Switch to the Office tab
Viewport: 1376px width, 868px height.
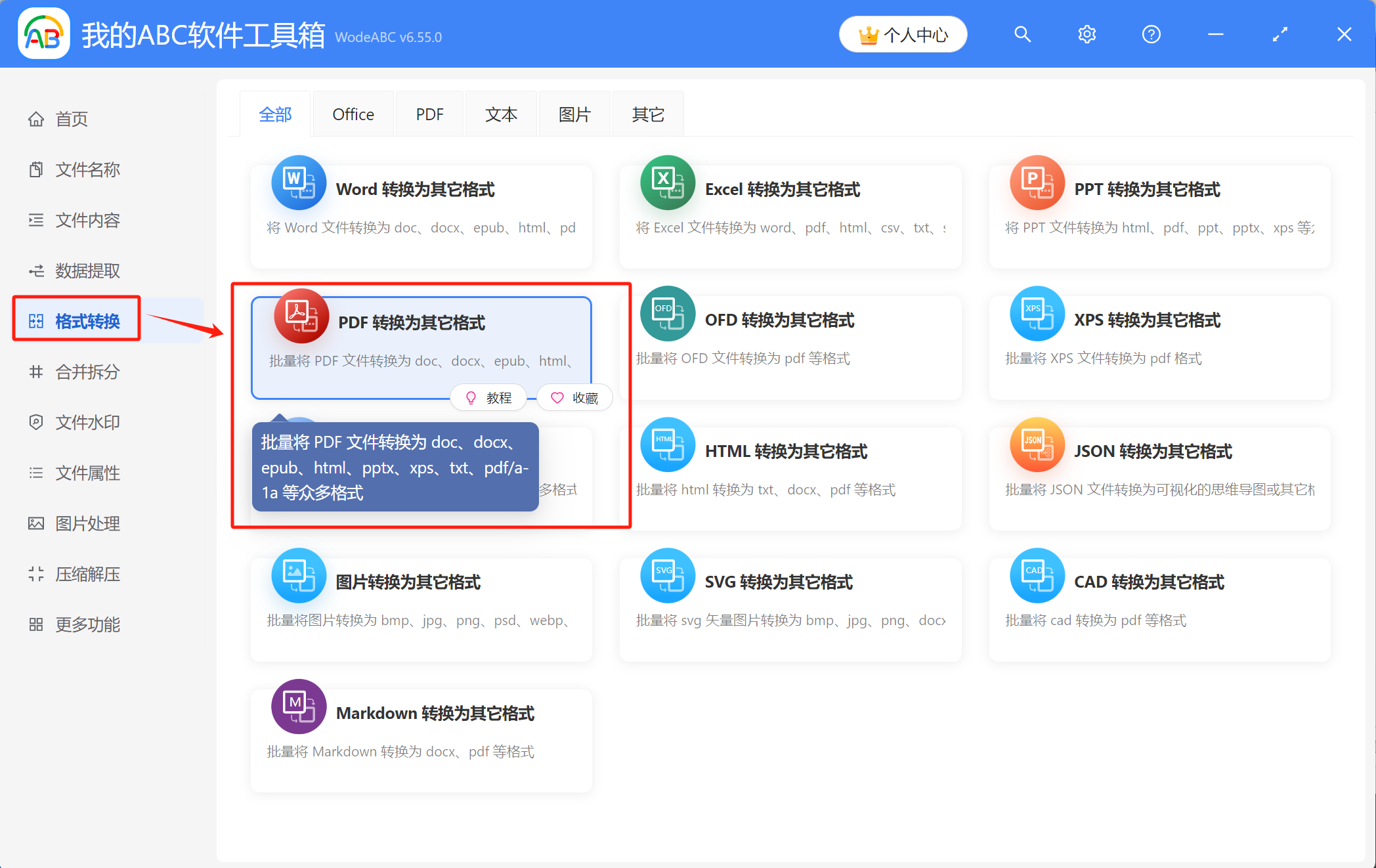[353, 113]
